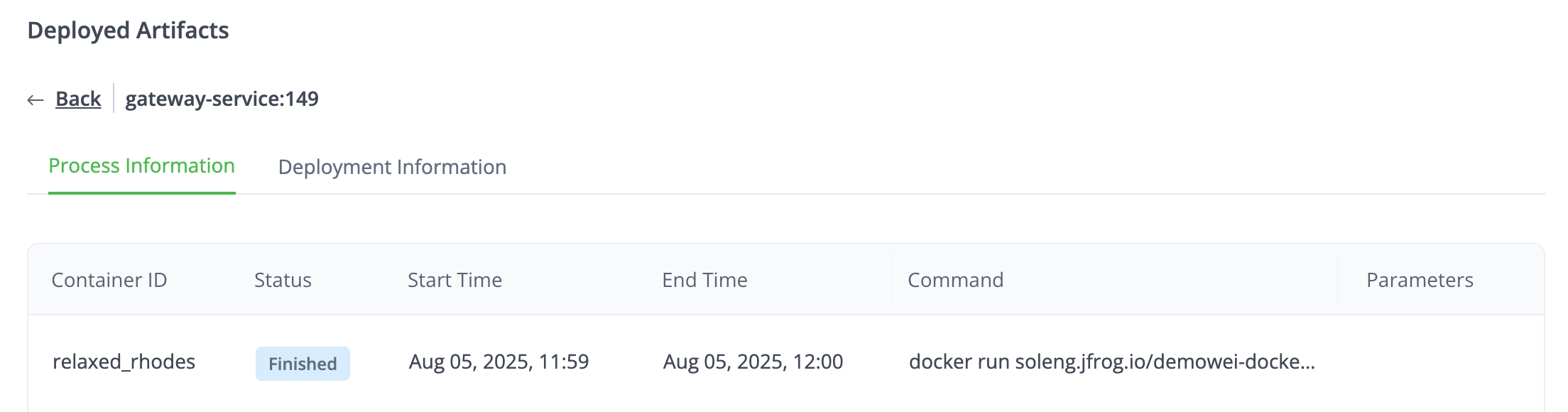This screenshot has height=412, width=1568.
Task: Click the Status column header
Action: [283, 280]
